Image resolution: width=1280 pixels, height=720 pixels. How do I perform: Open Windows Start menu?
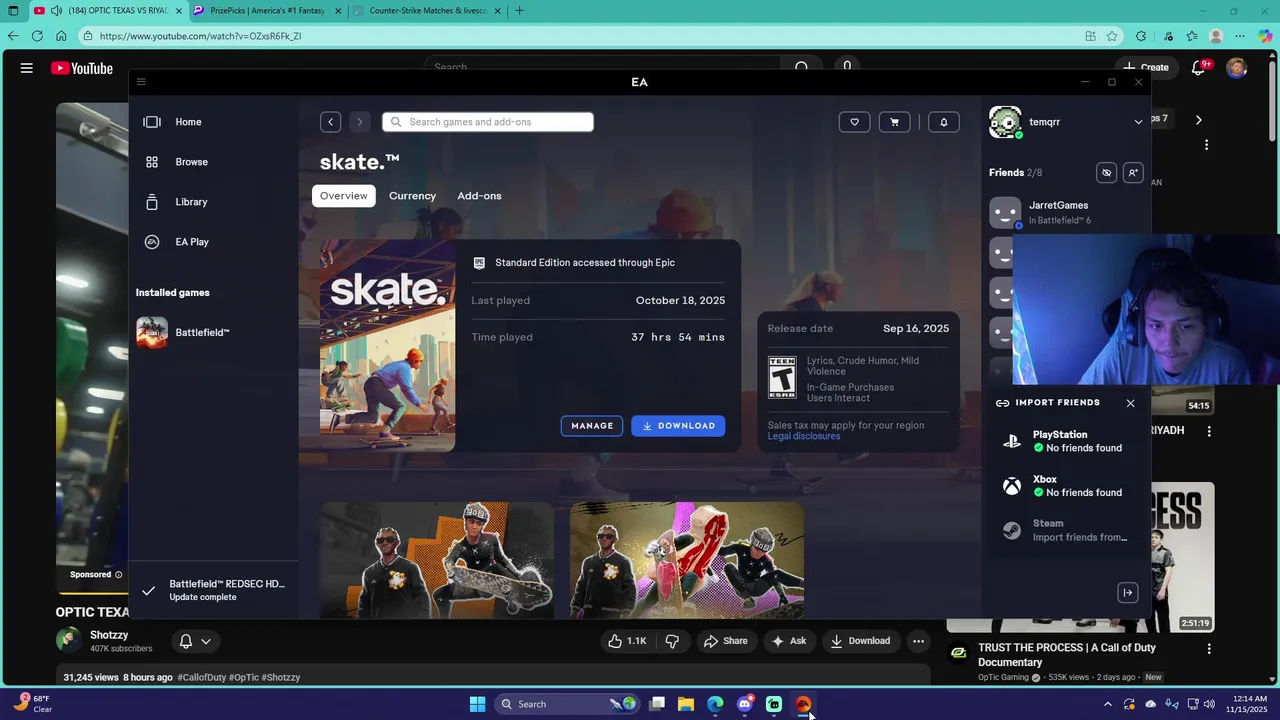477,704
